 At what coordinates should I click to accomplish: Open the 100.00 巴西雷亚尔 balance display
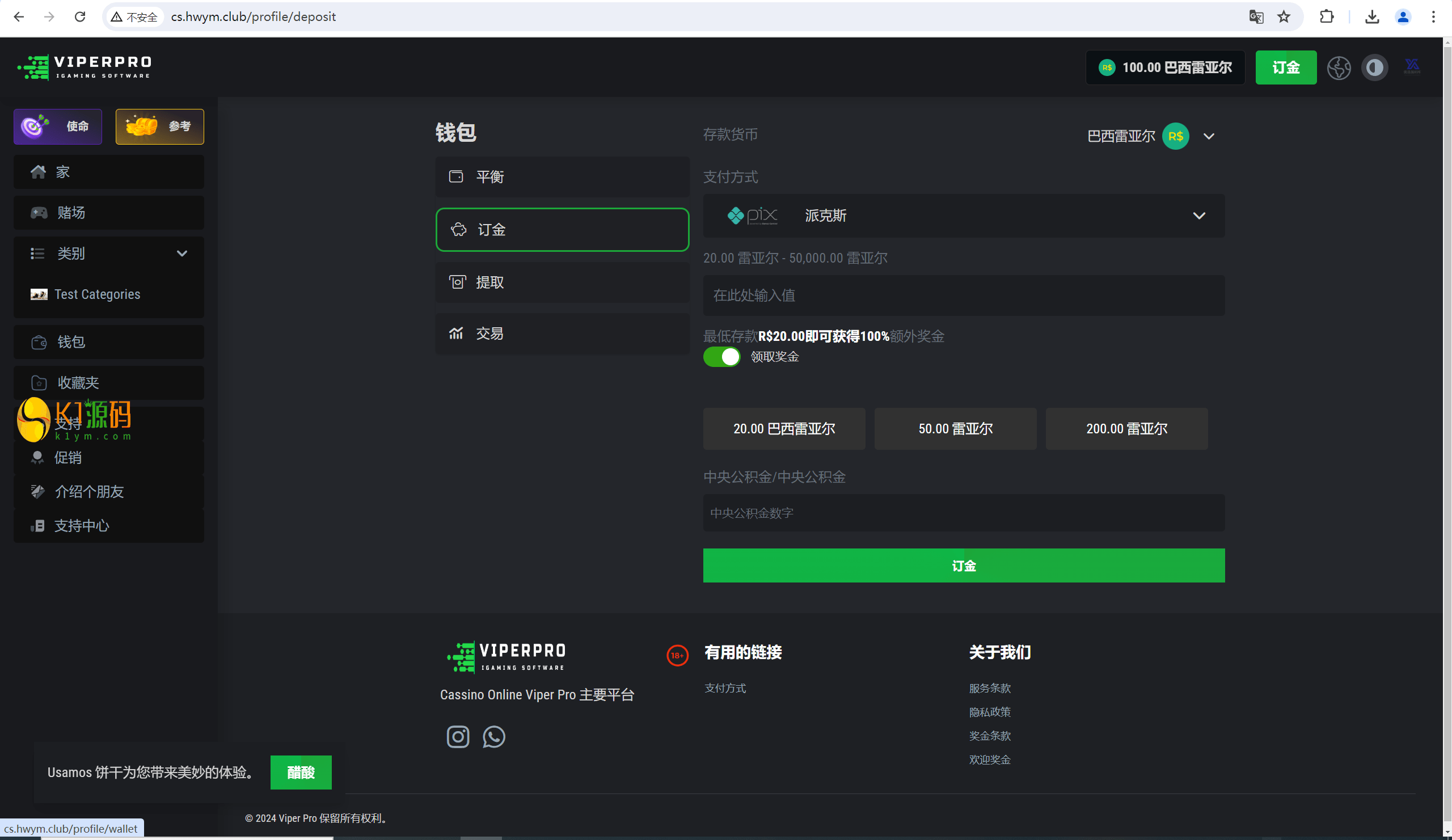click(x=1165, y=67)
